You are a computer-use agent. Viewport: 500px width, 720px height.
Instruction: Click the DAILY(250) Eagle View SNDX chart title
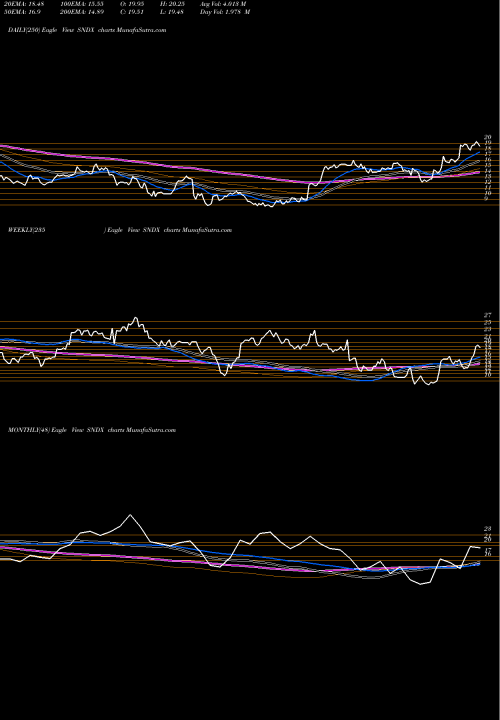[x=87, y=30]
